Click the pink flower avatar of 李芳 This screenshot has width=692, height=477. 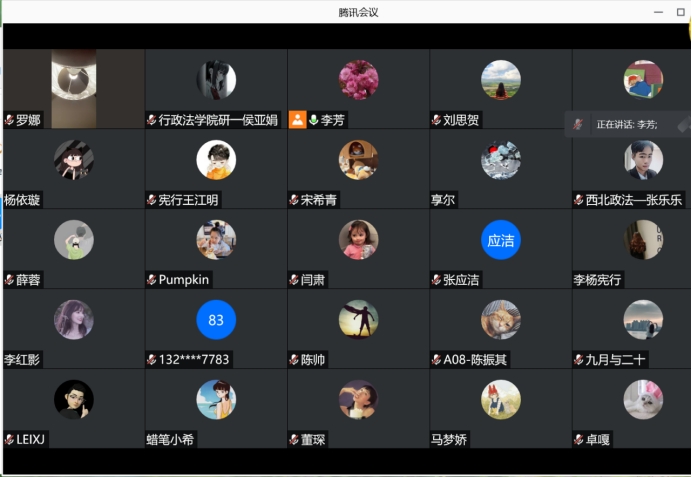pyautogui.click(x=358, y=80)
